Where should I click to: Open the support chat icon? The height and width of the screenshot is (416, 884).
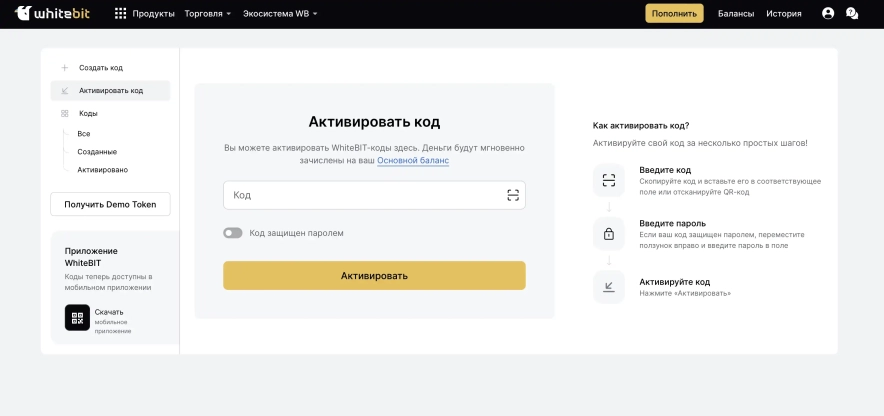click(x=852, y=14)
